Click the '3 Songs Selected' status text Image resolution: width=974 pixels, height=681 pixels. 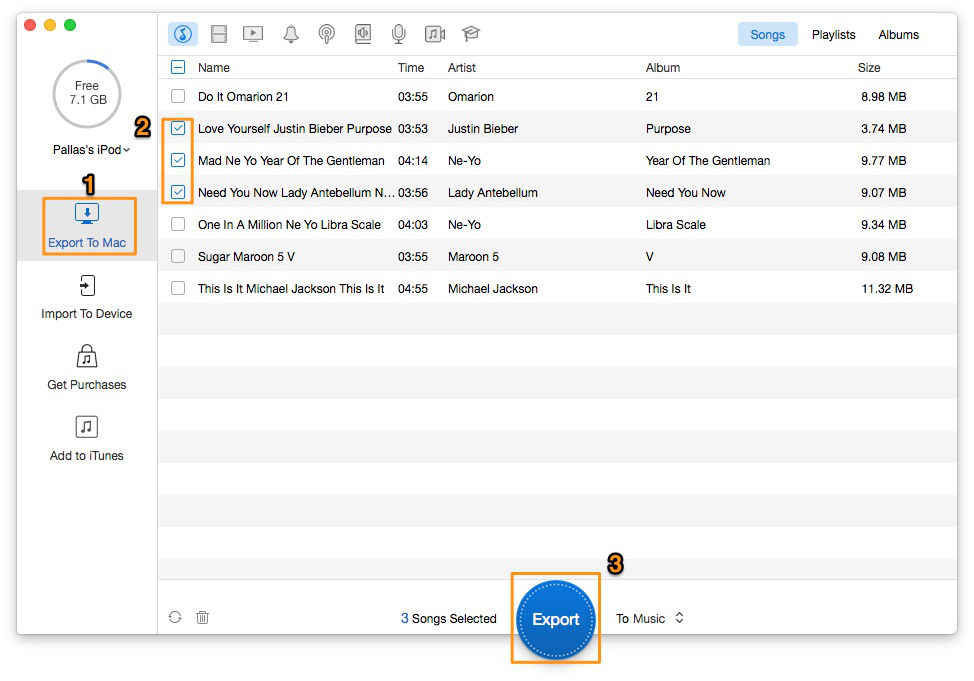(x=448, y=618)
